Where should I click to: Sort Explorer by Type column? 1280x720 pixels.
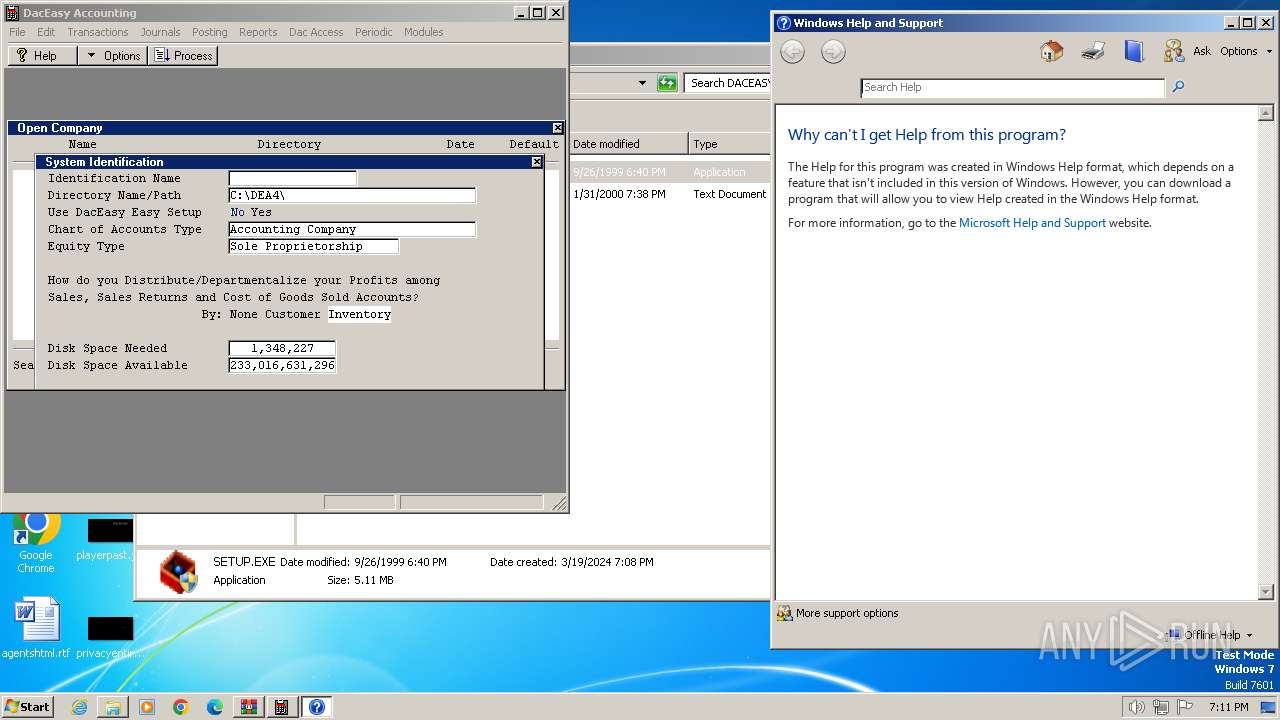729,144
